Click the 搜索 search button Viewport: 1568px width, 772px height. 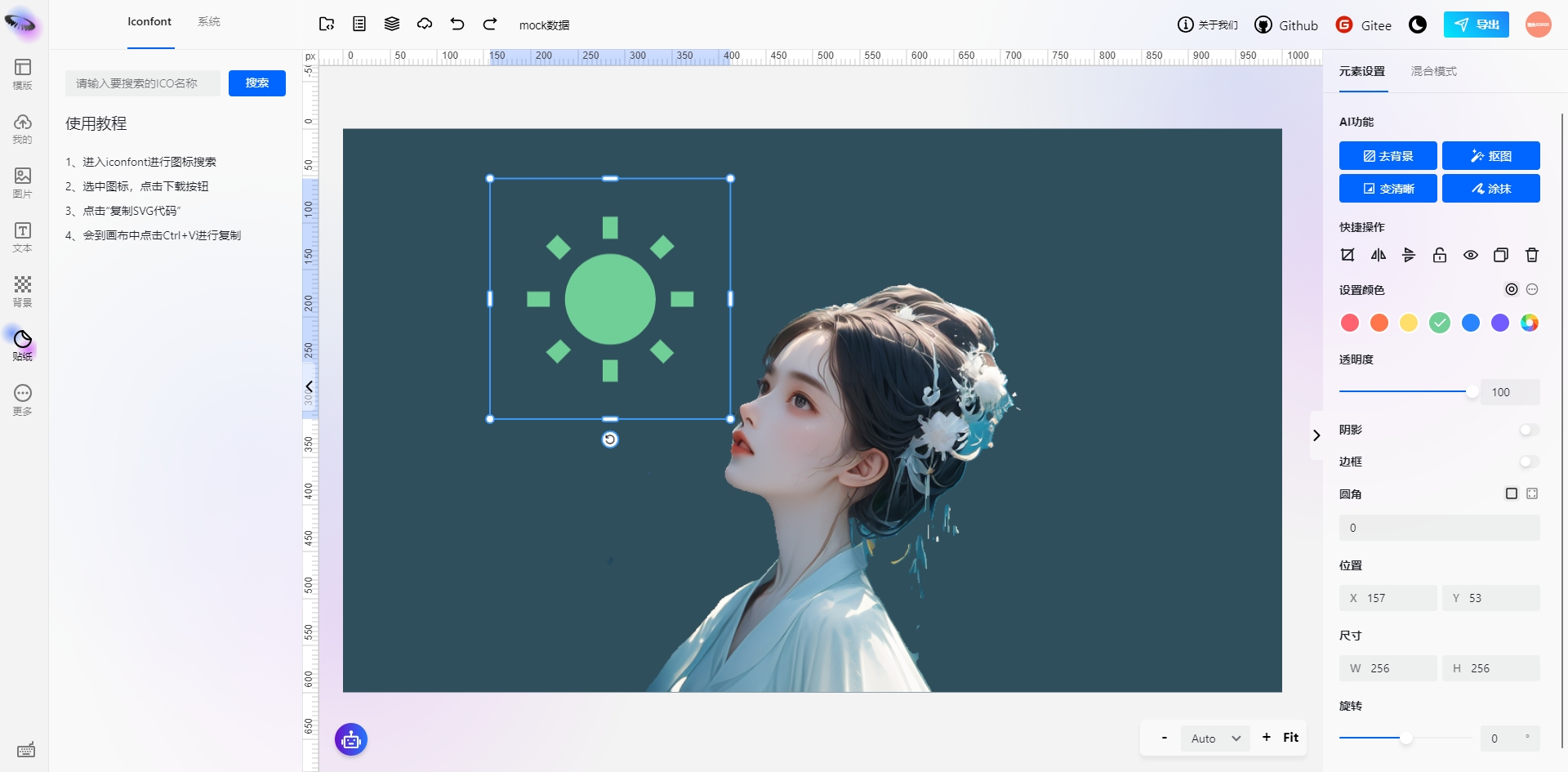(257, 83)
